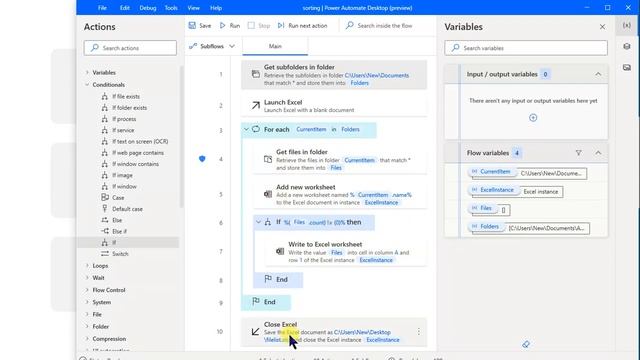Open the File menu
The height and width of the screenshot is (360, 640).
point(102,8)
